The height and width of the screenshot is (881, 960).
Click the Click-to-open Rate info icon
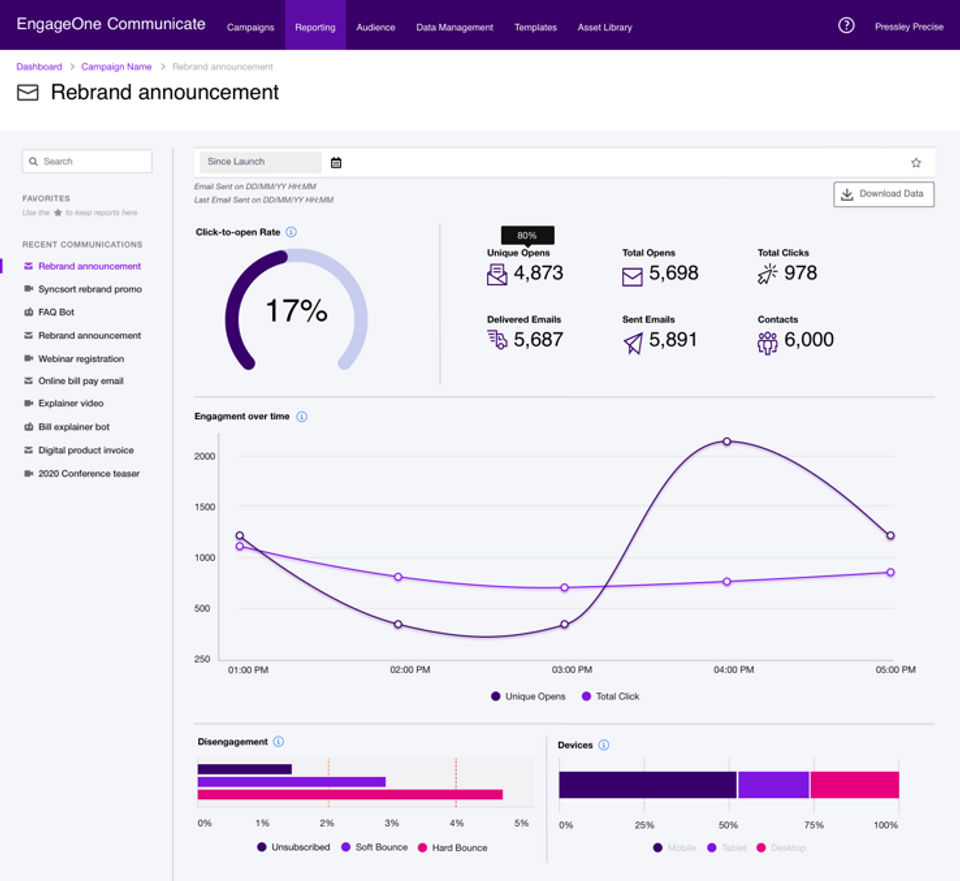(x=291, y=232)
